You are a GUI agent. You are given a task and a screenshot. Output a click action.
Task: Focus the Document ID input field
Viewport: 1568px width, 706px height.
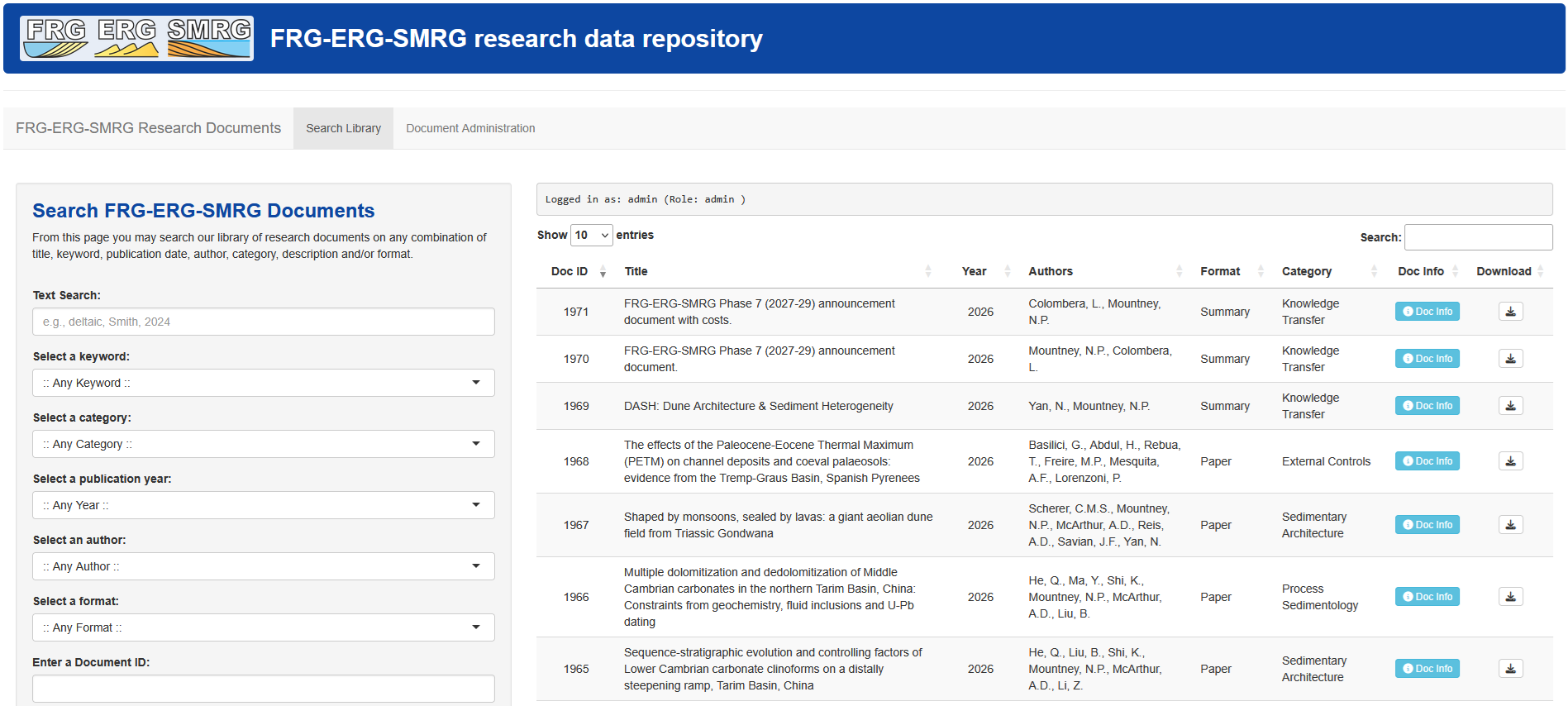(x=264, y=689)
